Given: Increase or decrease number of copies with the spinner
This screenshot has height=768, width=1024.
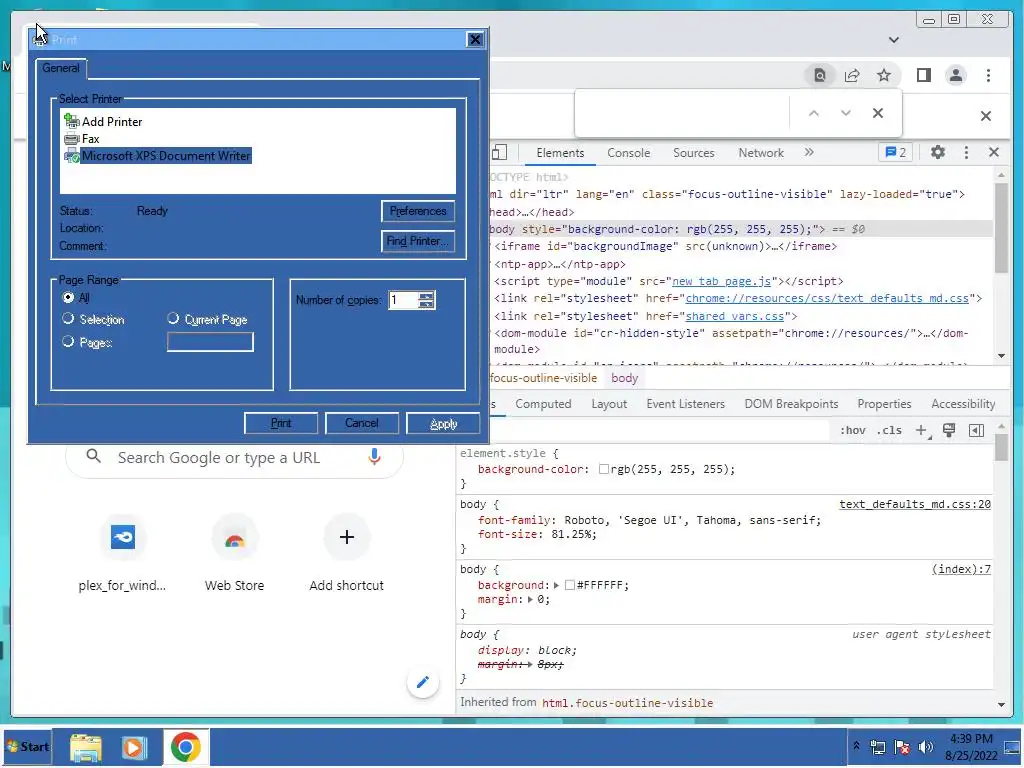Looking at the screenshot, I should (x=426, y=300).
